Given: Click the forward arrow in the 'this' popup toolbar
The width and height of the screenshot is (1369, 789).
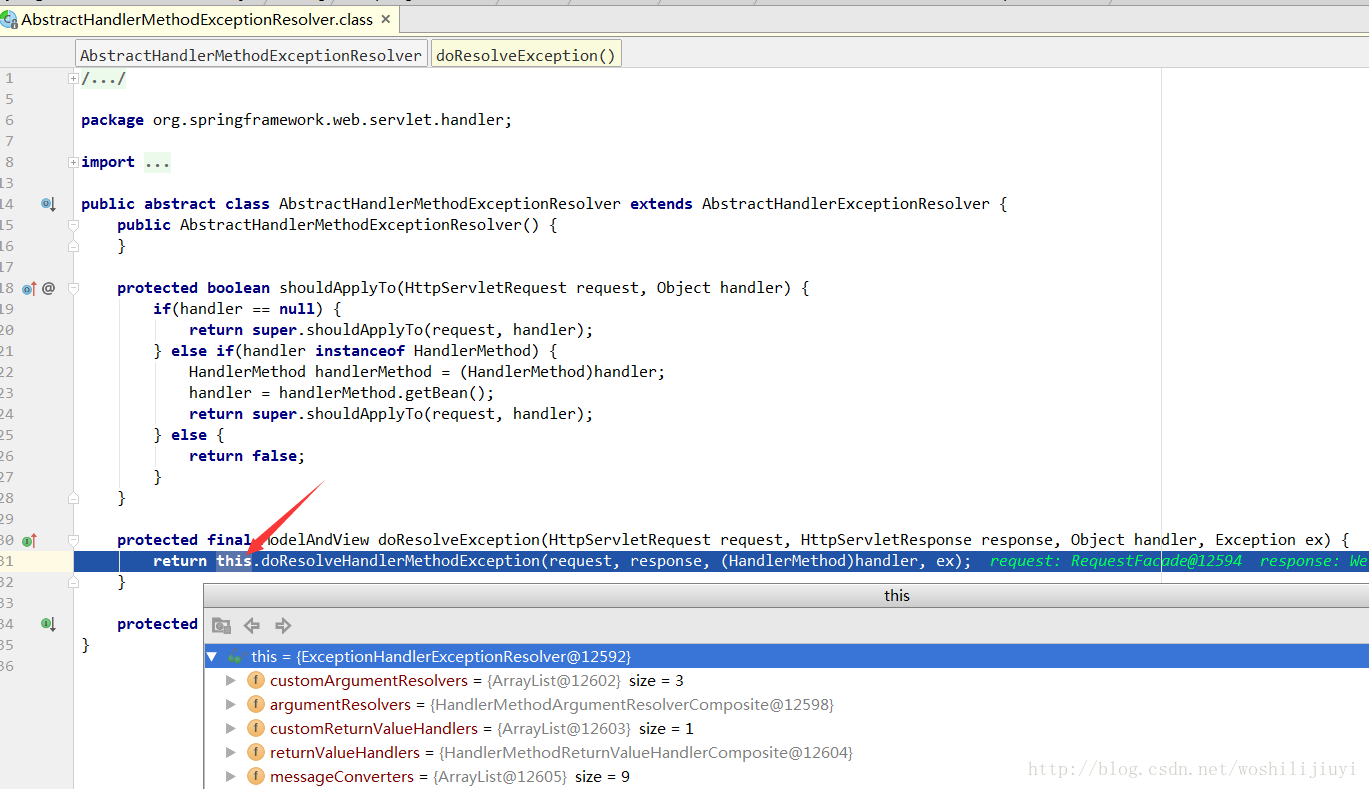Looking at the screenshot, I should (283, 626).
